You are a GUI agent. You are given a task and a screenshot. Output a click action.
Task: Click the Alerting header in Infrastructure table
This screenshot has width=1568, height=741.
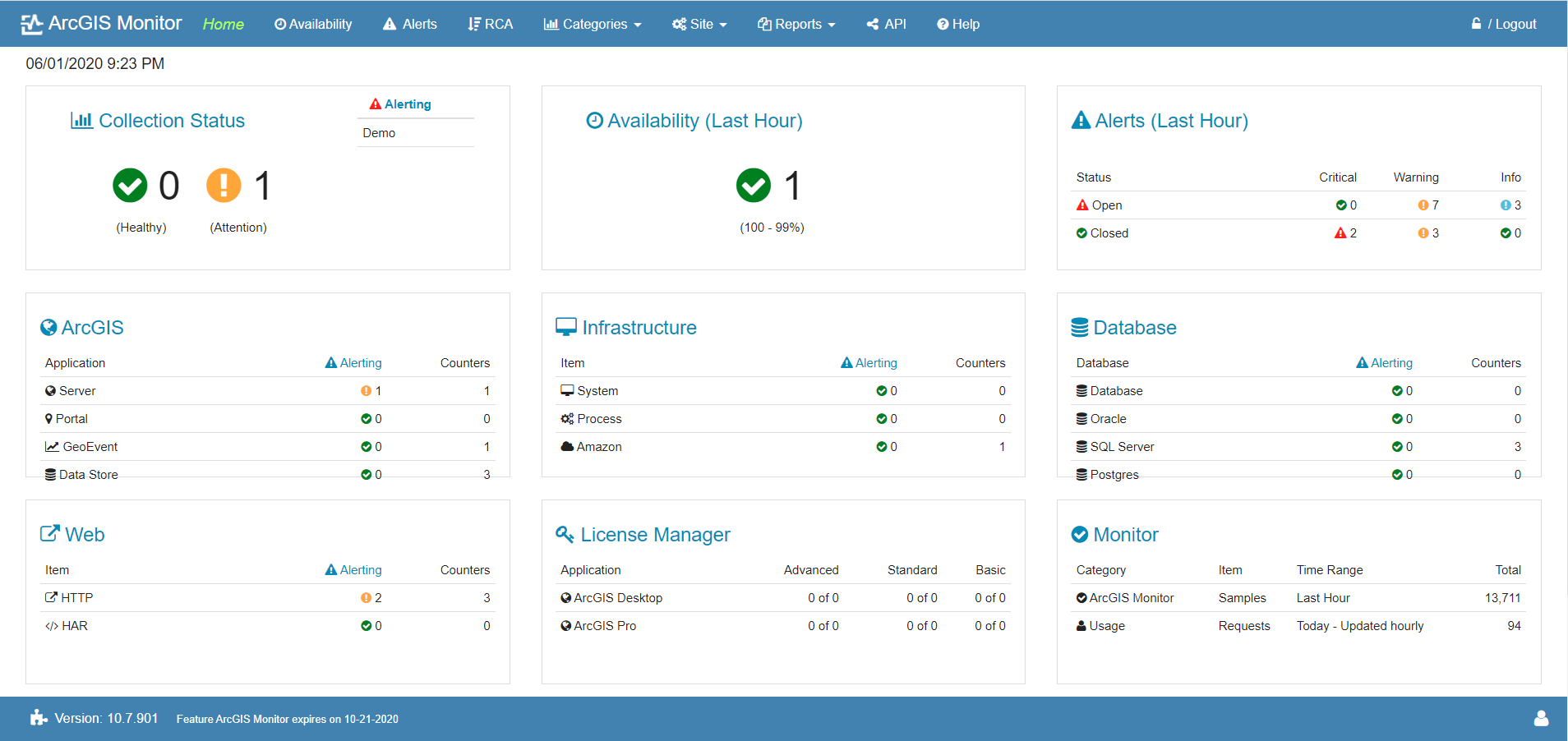[869, 363]
